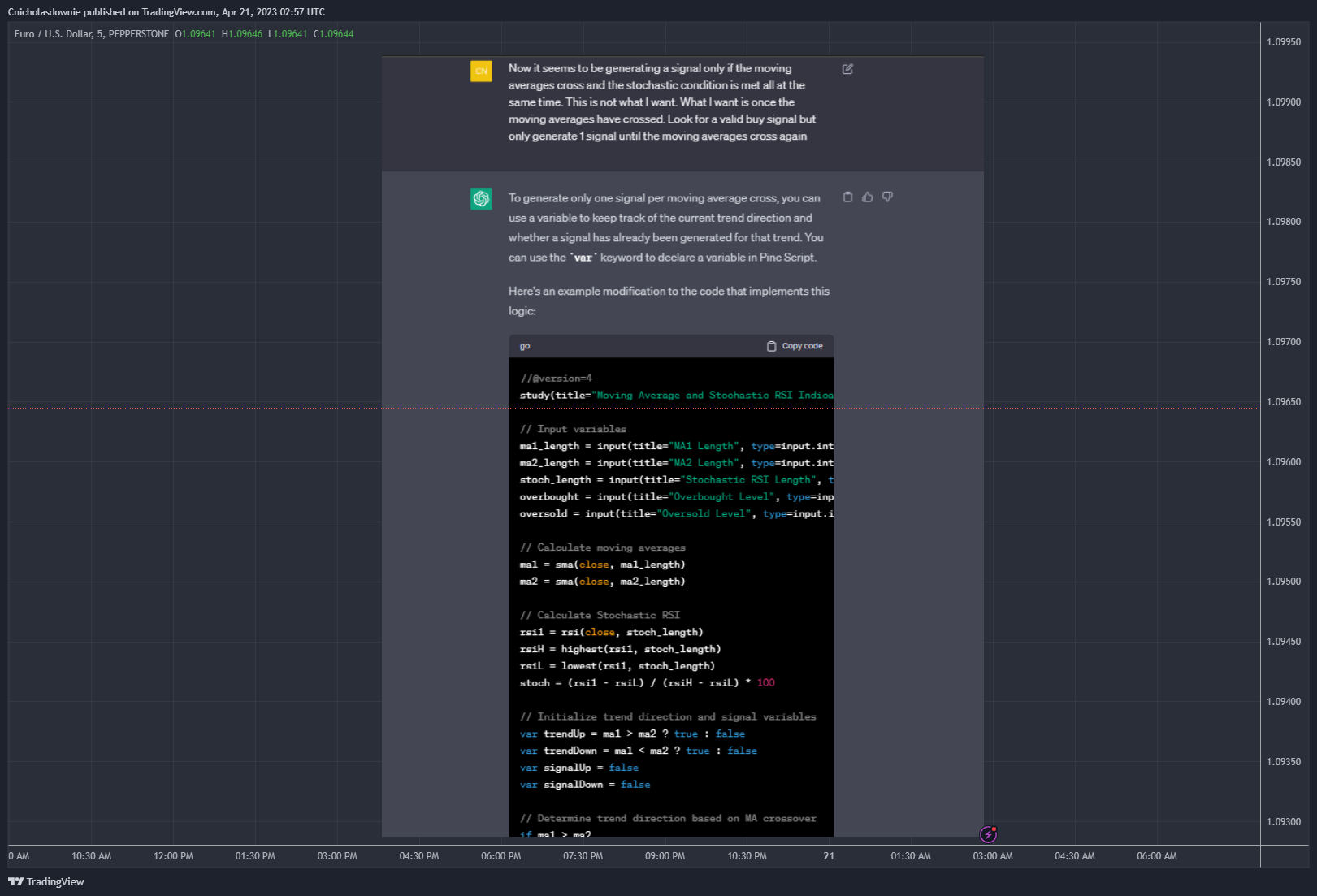Image resolution: width=1317 pixels, height=896 pixels.
Task: Click the copy response clipboard icon
Action: coord(847,197)
